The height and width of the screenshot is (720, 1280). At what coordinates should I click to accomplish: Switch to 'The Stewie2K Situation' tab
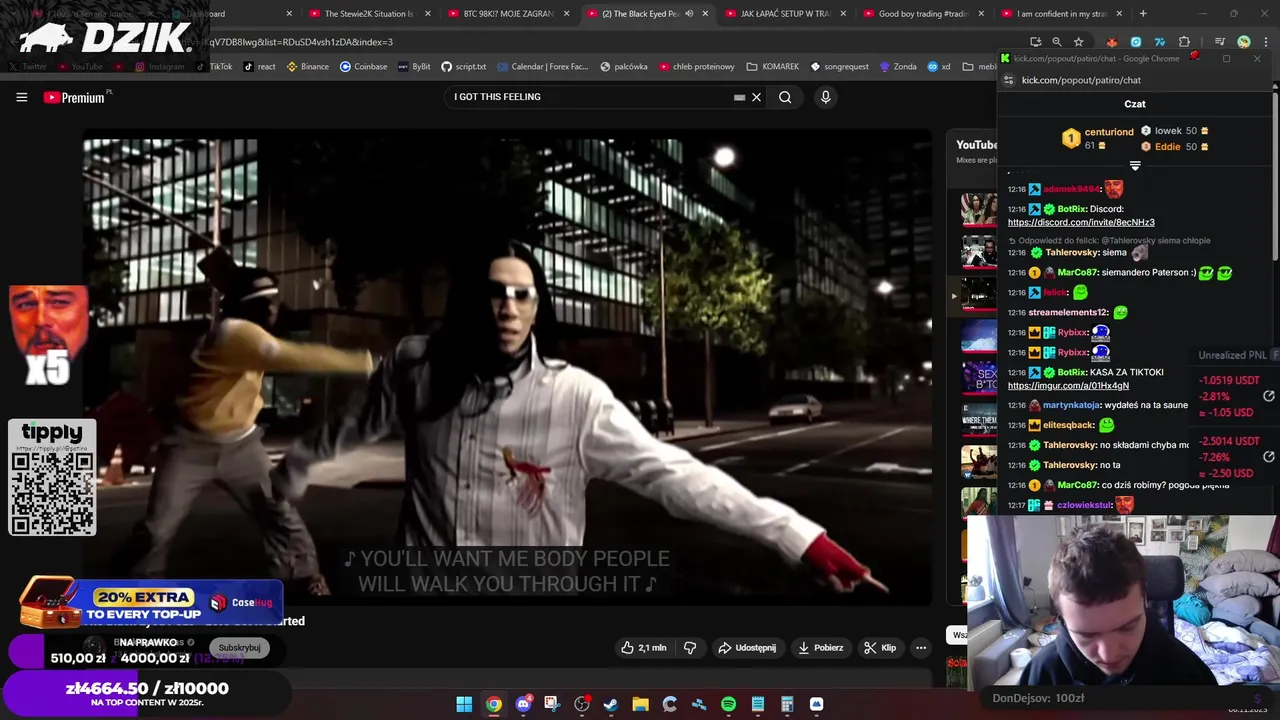click(x=368, y=14)
